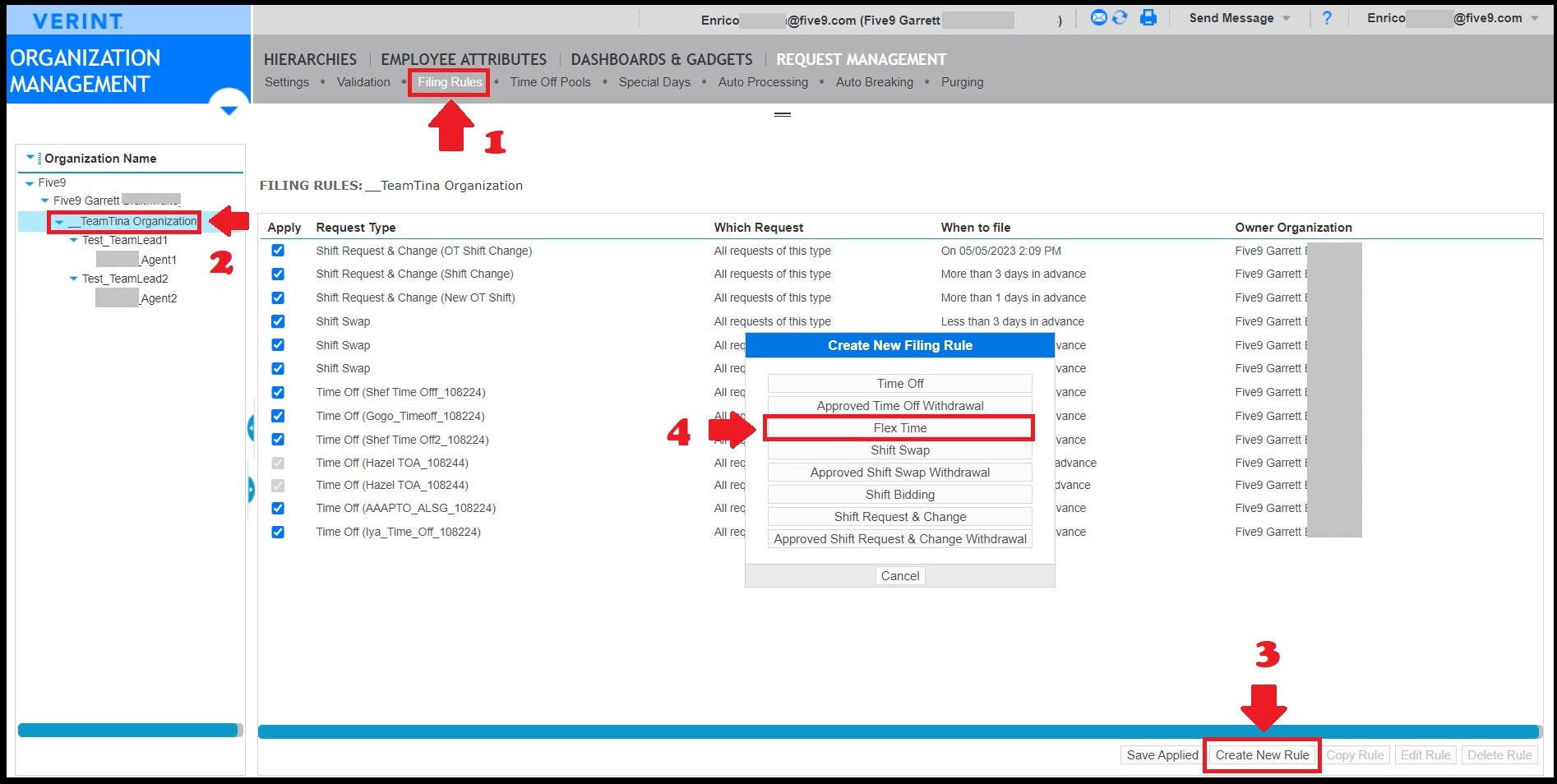Collapse the Five9 Garrett tree node

(44, 201)
